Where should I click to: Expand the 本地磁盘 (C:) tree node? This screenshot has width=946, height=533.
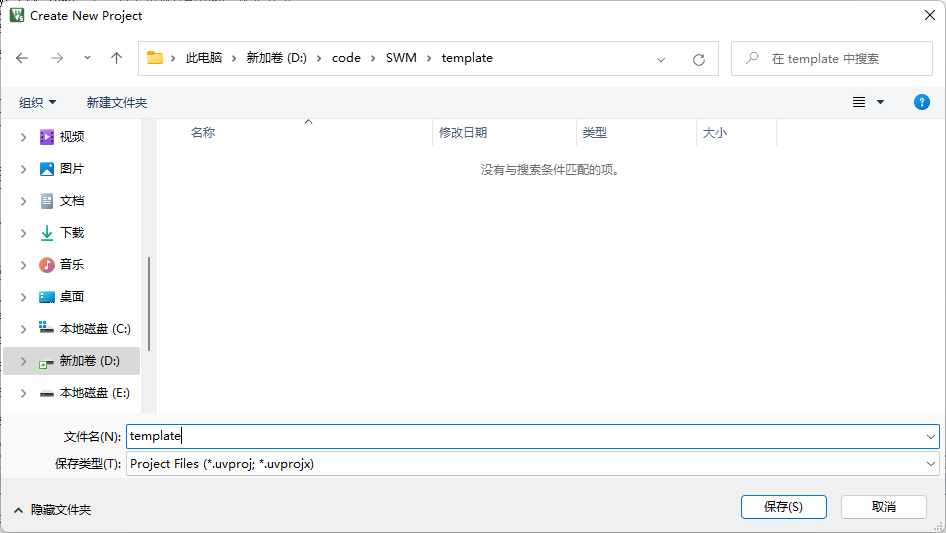pos(23,329)
